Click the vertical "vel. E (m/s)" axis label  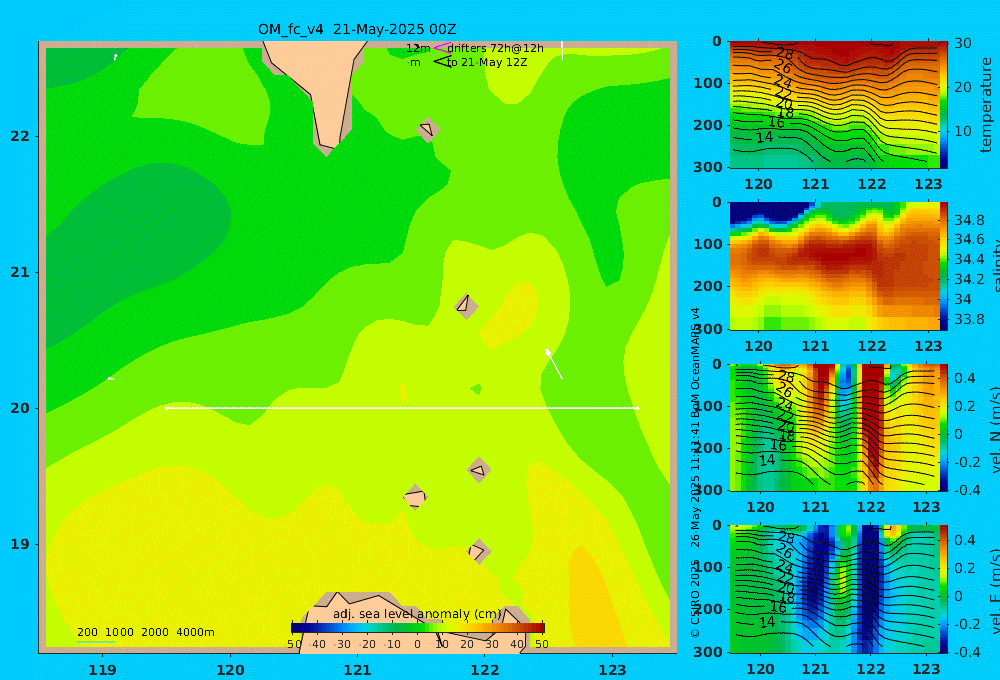(995, 590)
